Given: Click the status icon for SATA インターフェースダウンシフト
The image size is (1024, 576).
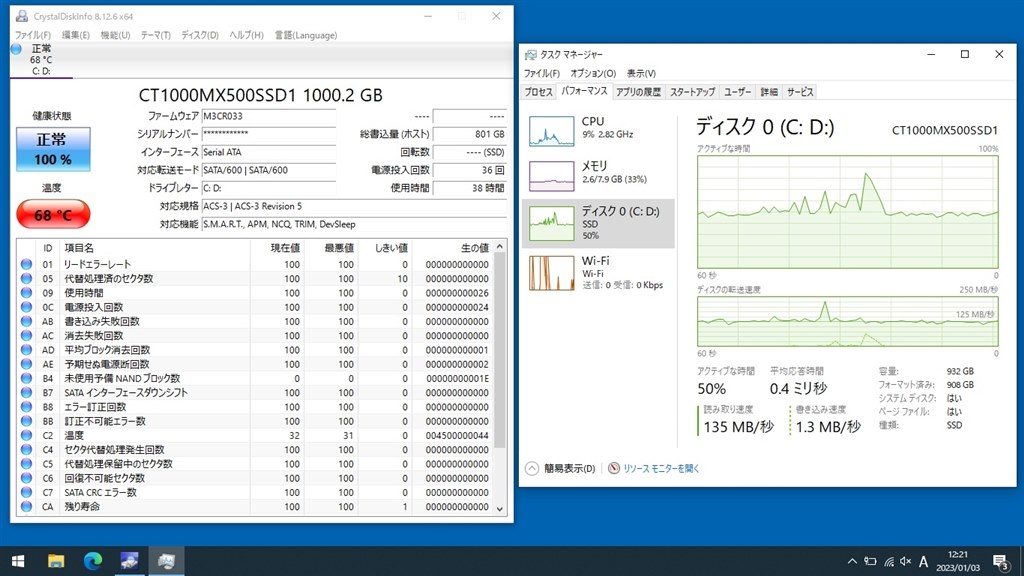Looking at the screenshot, I should 26,392.
